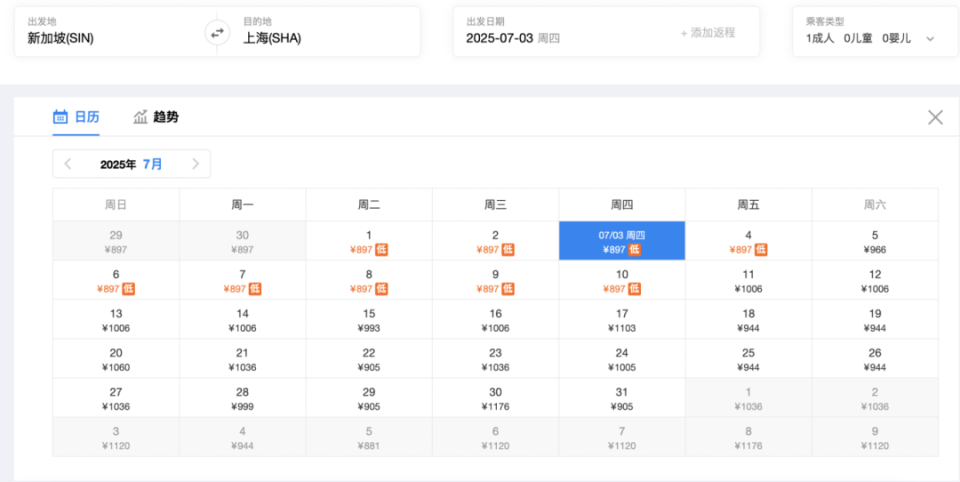This screenshot has width=960, height=482.
Task: Go to previous month in calendar
Action: pos(68,164)
